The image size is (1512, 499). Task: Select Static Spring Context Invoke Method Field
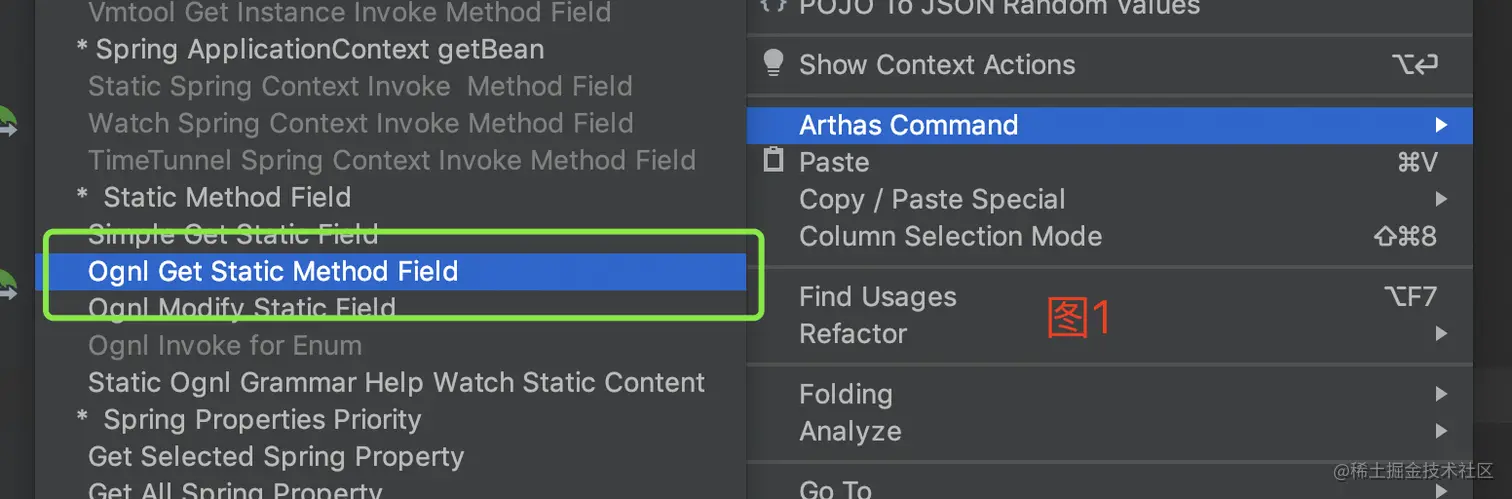point(360,86)
